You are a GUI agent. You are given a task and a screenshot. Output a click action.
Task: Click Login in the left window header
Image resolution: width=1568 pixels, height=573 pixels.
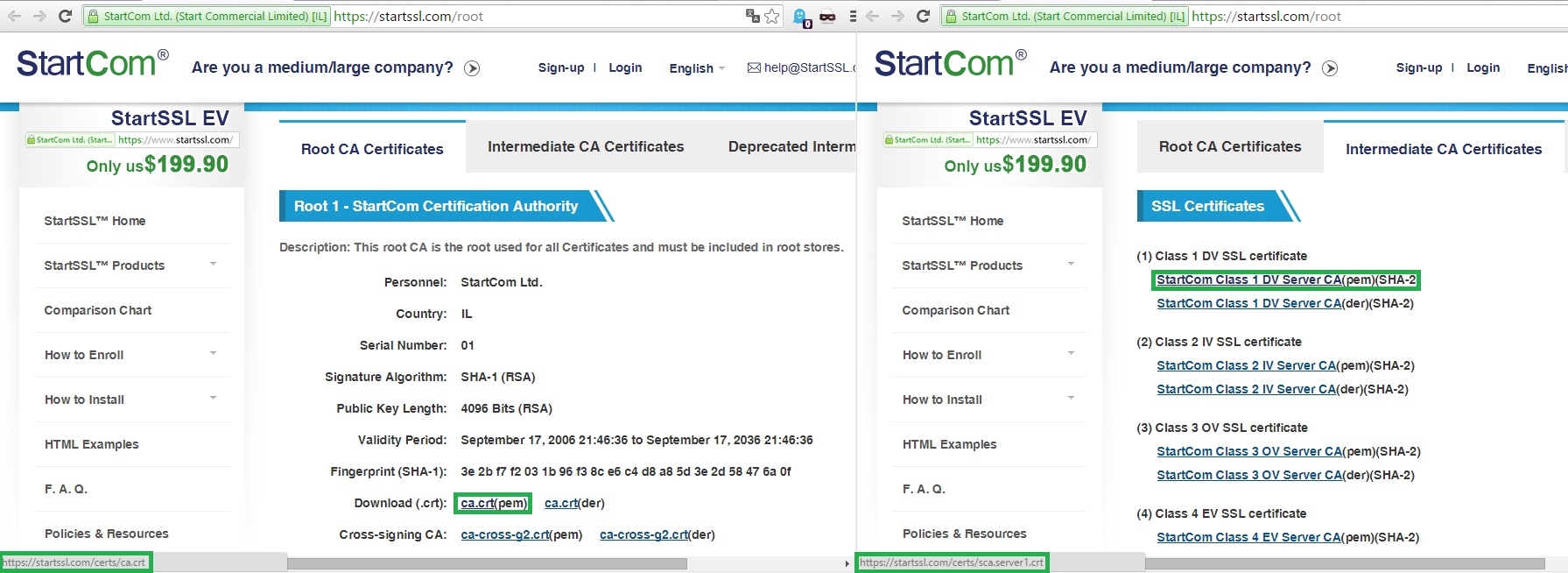pos(625,67)
